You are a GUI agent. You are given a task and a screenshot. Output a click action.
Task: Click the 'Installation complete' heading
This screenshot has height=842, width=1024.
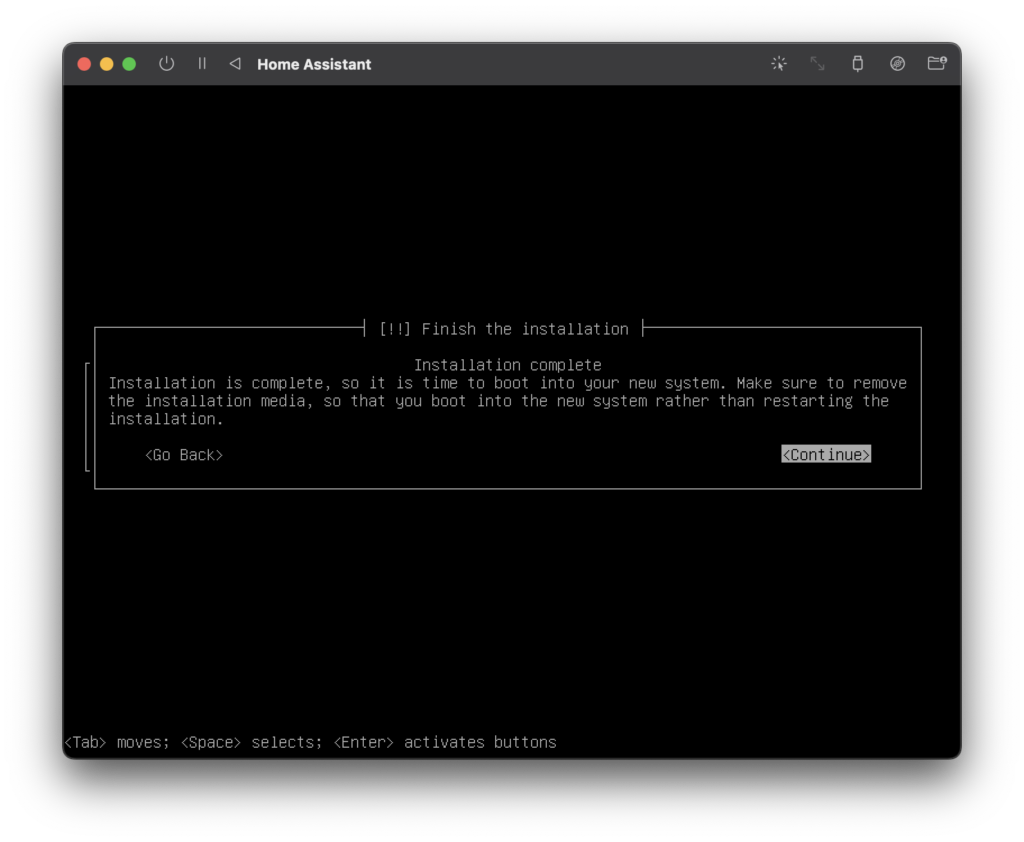pos(507,364)
